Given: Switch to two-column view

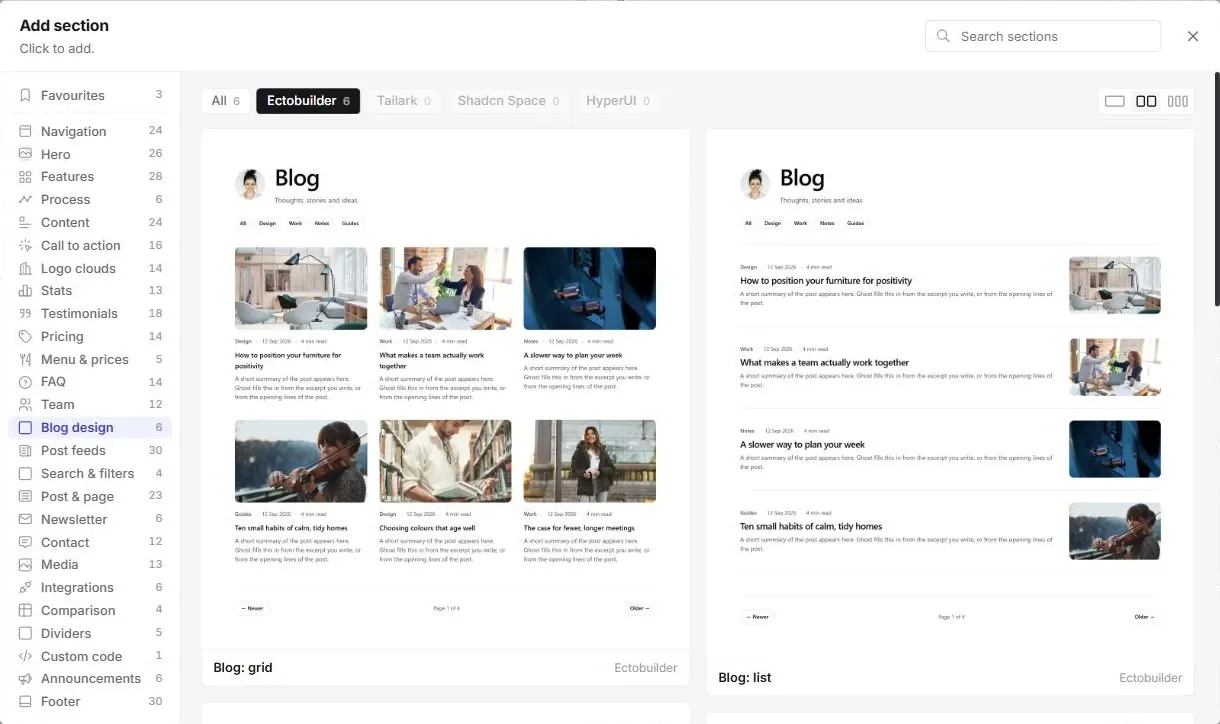Looking at the screenshot, I should (x=1146, y=101).
